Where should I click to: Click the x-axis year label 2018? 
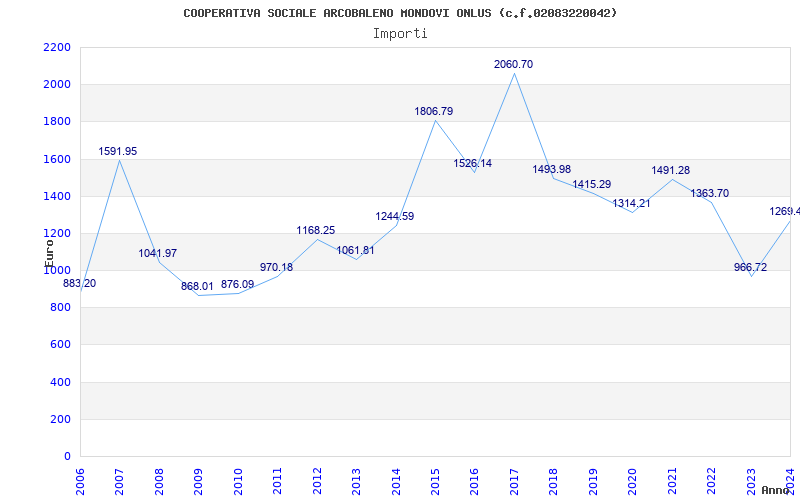(x=554, y=481)
